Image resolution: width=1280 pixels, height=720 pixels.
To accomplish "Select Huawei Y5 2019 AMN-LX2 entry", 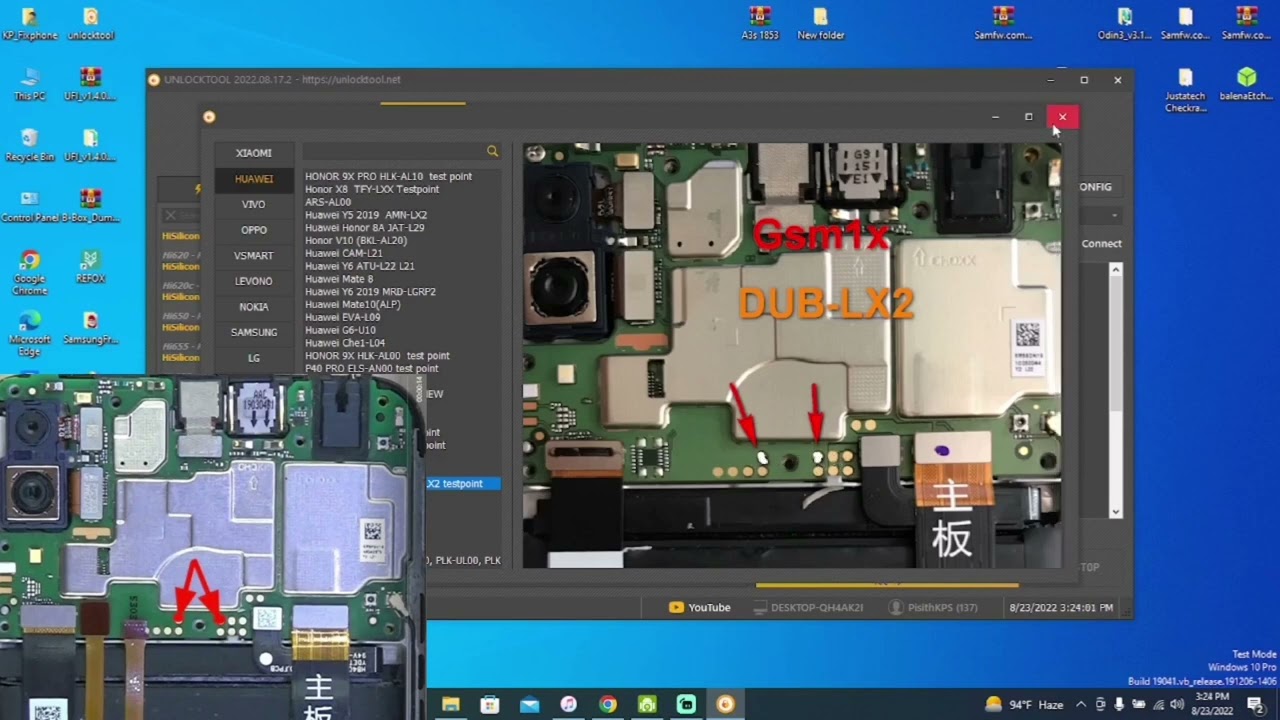I will coord(366,215).
